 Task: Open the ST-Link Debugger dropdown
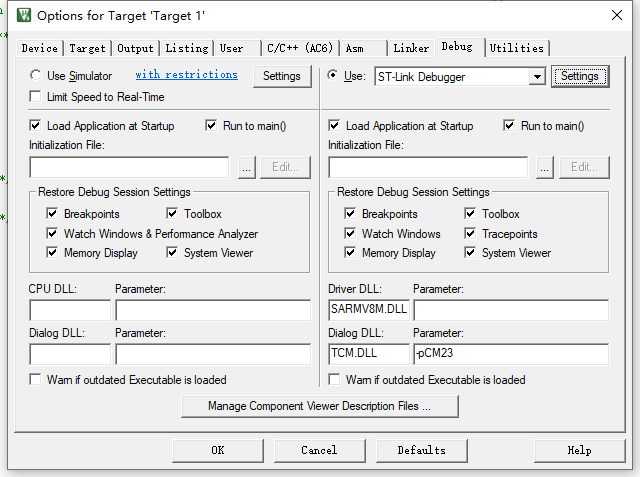pos(536,77)
